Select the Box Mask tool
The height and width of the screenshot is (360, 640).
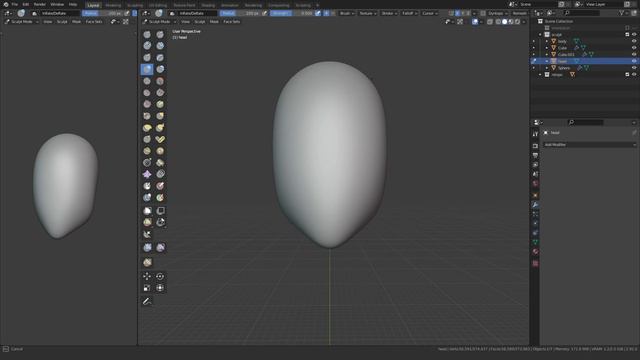point(147,211)
